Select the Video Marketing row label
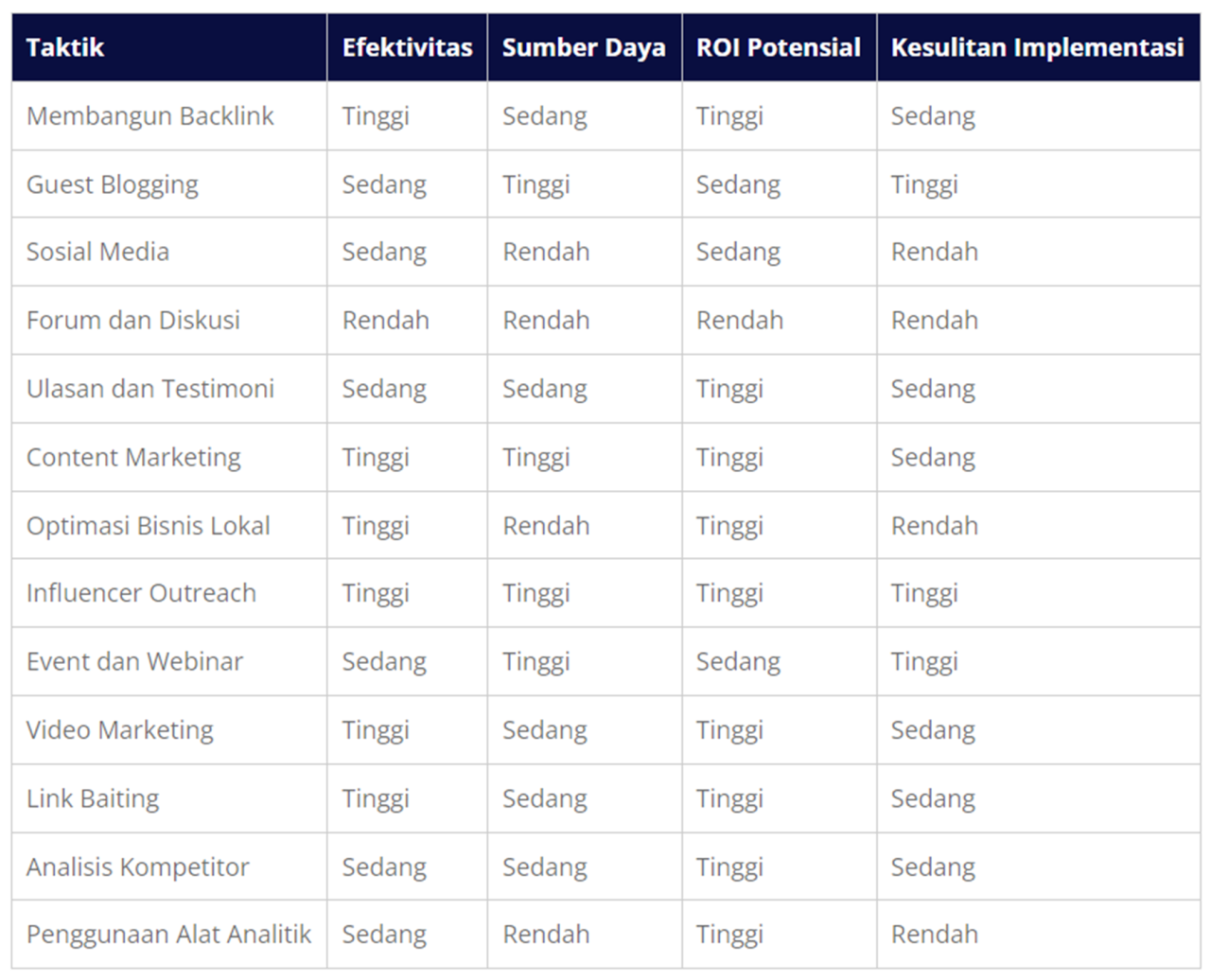Screen dimensions: 1211x980 [120, 729]
